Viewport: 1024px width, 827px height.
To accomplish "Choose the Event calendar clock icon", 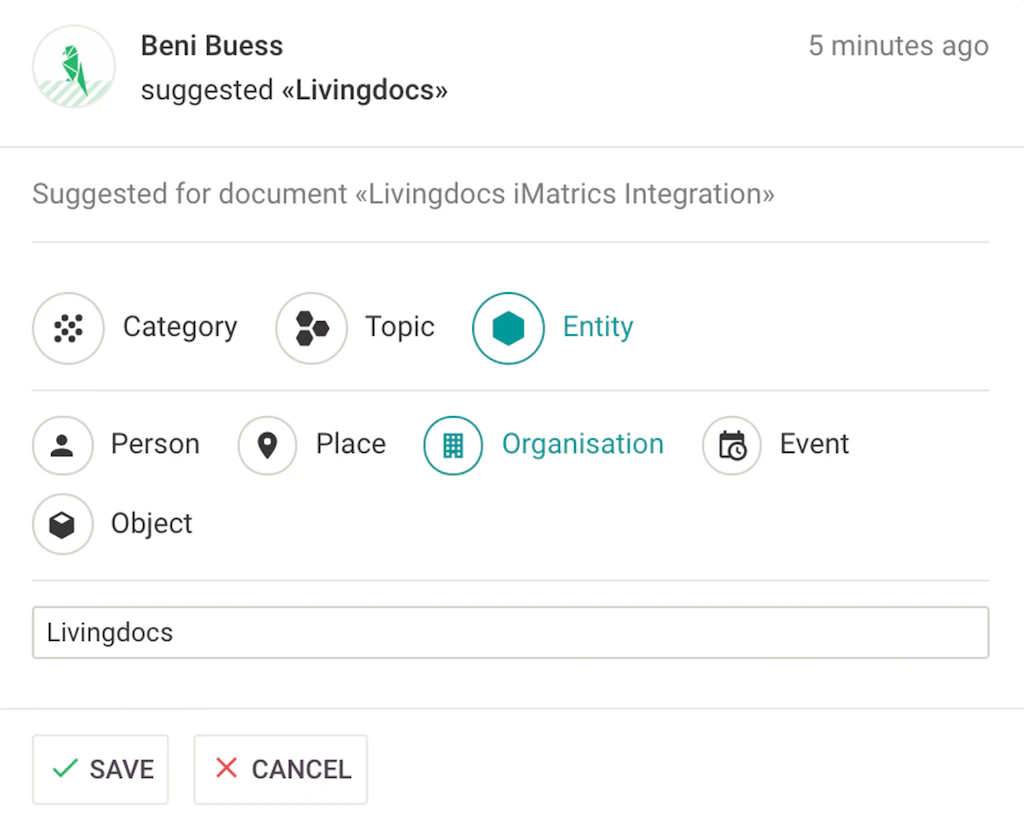I will [x=732, y=446].
